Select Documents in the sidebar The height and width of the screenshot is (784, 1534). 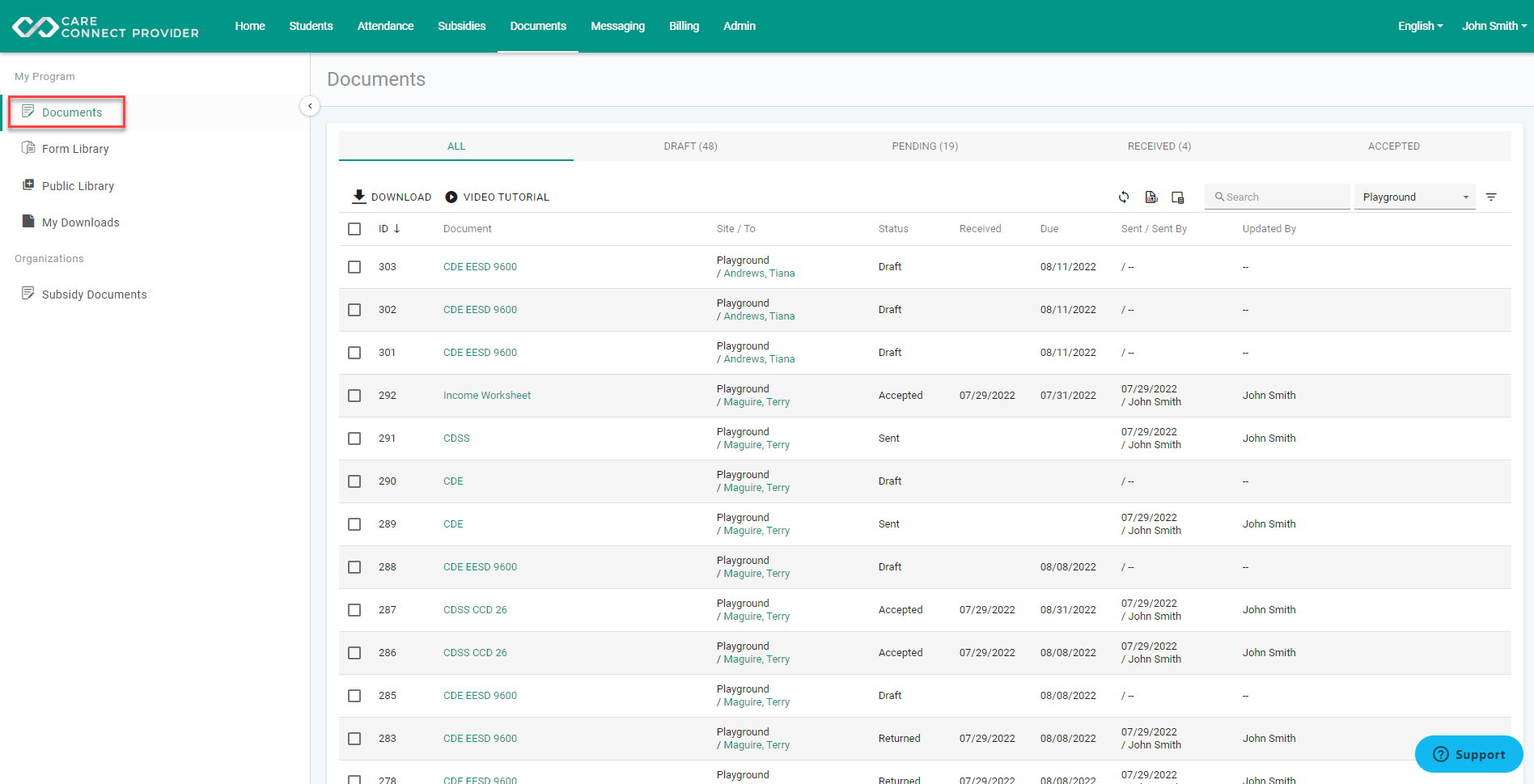(x=72, y=112)
